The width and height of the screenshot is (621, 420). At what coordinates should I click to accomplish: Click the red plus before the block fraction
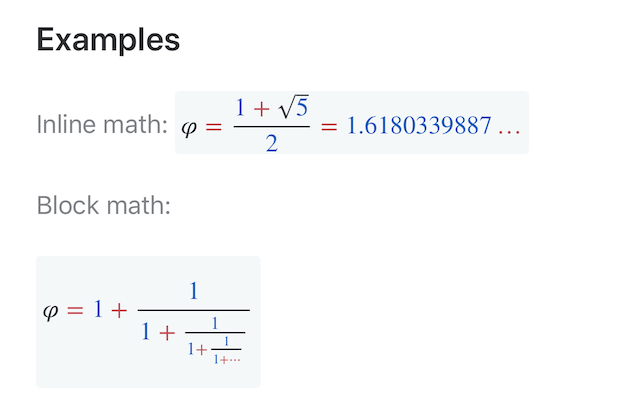119,310
